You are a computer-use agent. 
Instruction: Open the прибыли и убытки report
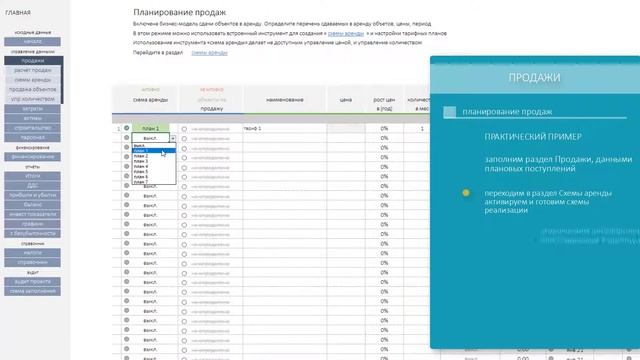tap(33, 195)
